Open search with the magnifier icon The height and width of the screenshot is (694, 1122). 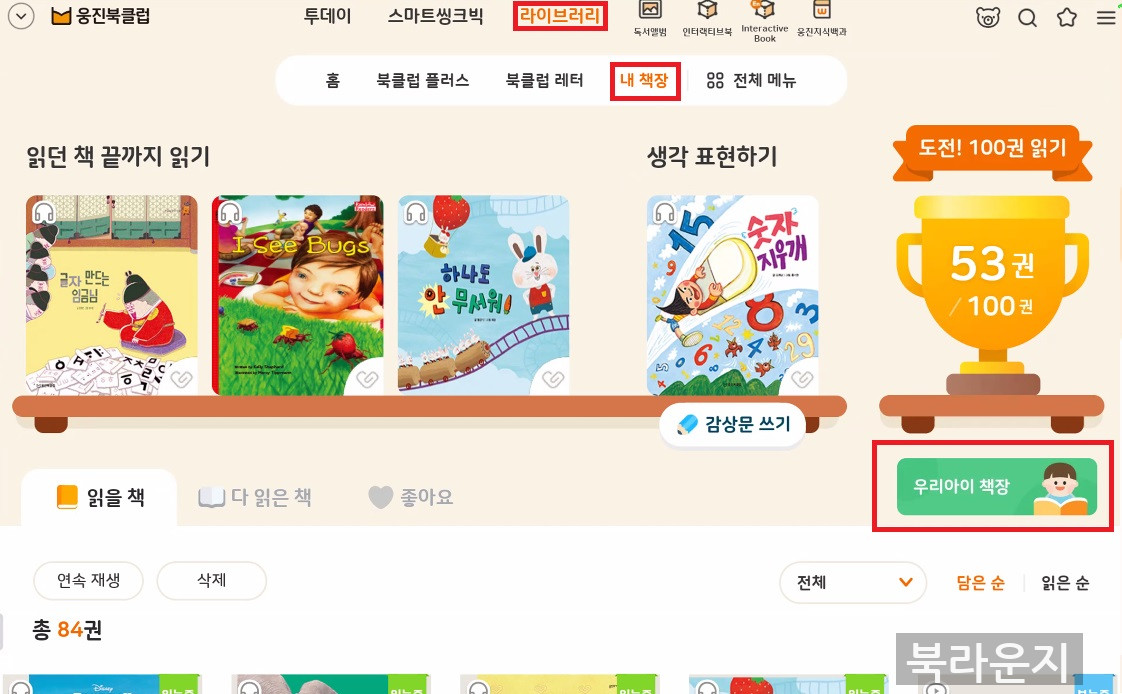click(1028, 17)
